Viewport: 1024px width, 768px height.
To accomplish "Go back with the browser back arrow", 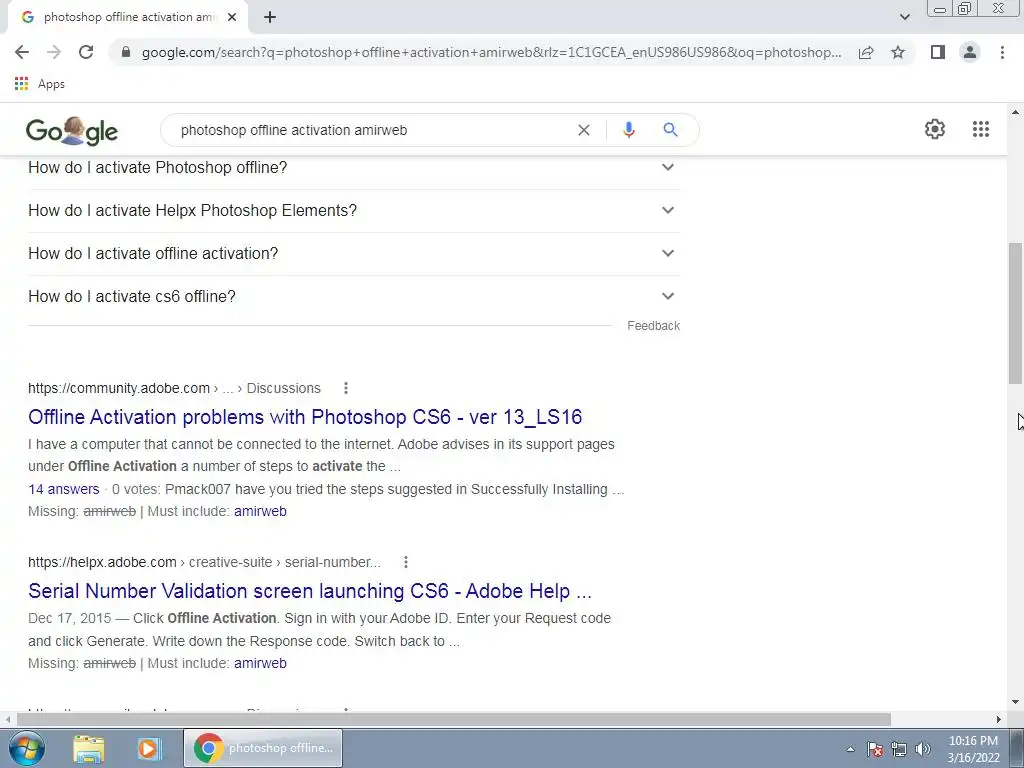I will 22,52.
